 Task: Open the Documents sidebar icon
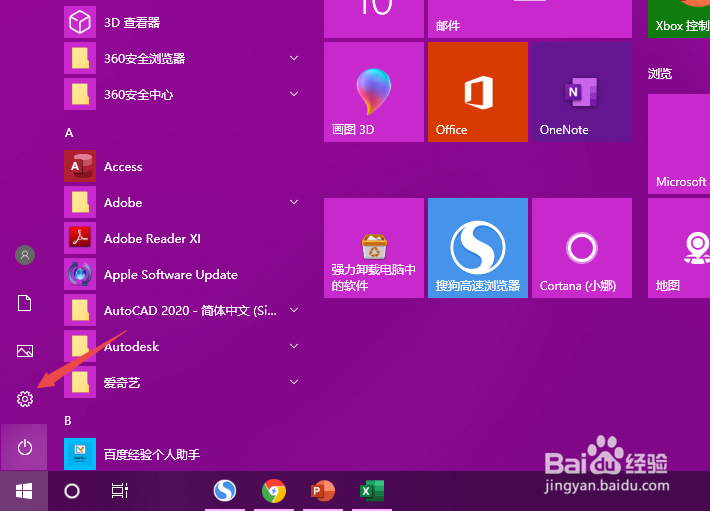pyautogui.click(x=24, y=303)
